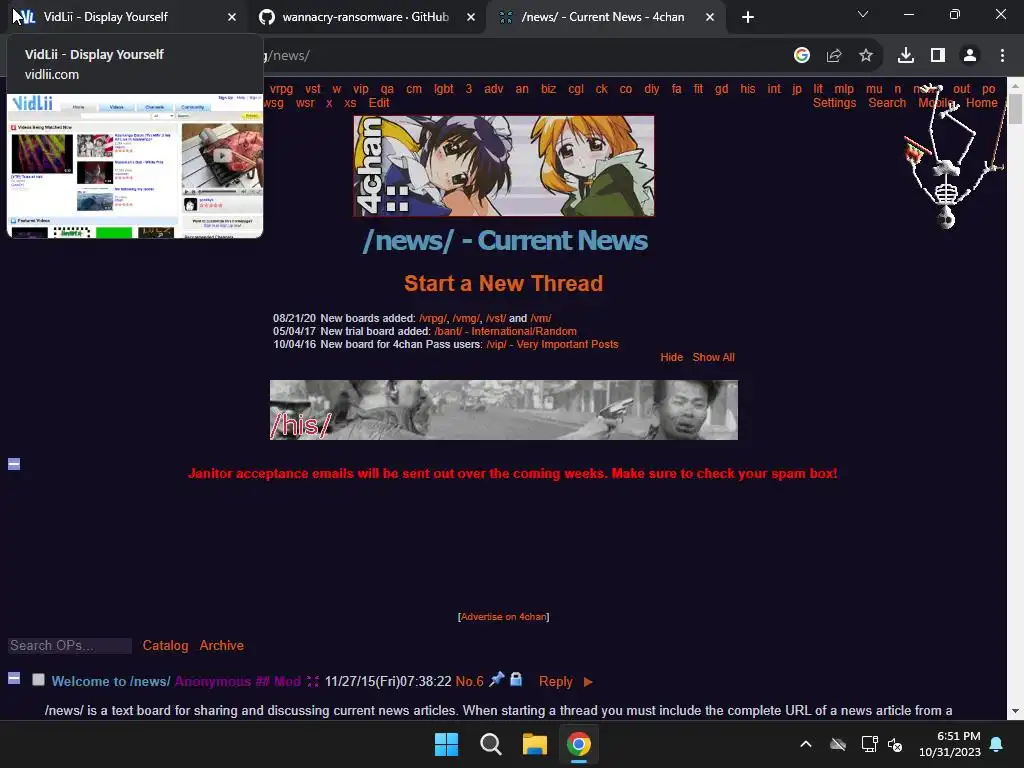Open the Windows Start menu
This screenshot has width=1024, height=768.
pos(447,744)
